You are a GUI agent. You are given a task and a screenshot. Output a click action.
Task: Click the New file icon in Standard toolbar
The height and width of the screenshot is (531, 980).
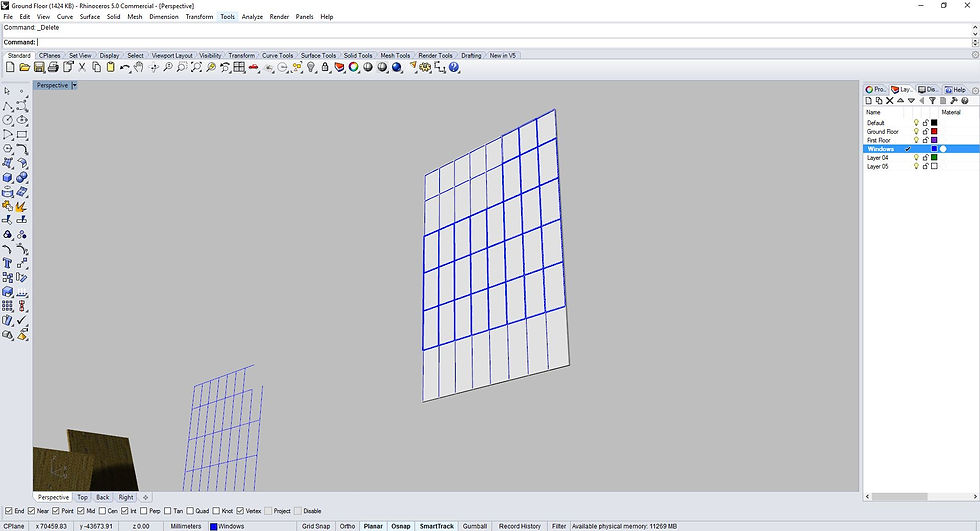tap(10, 67)
